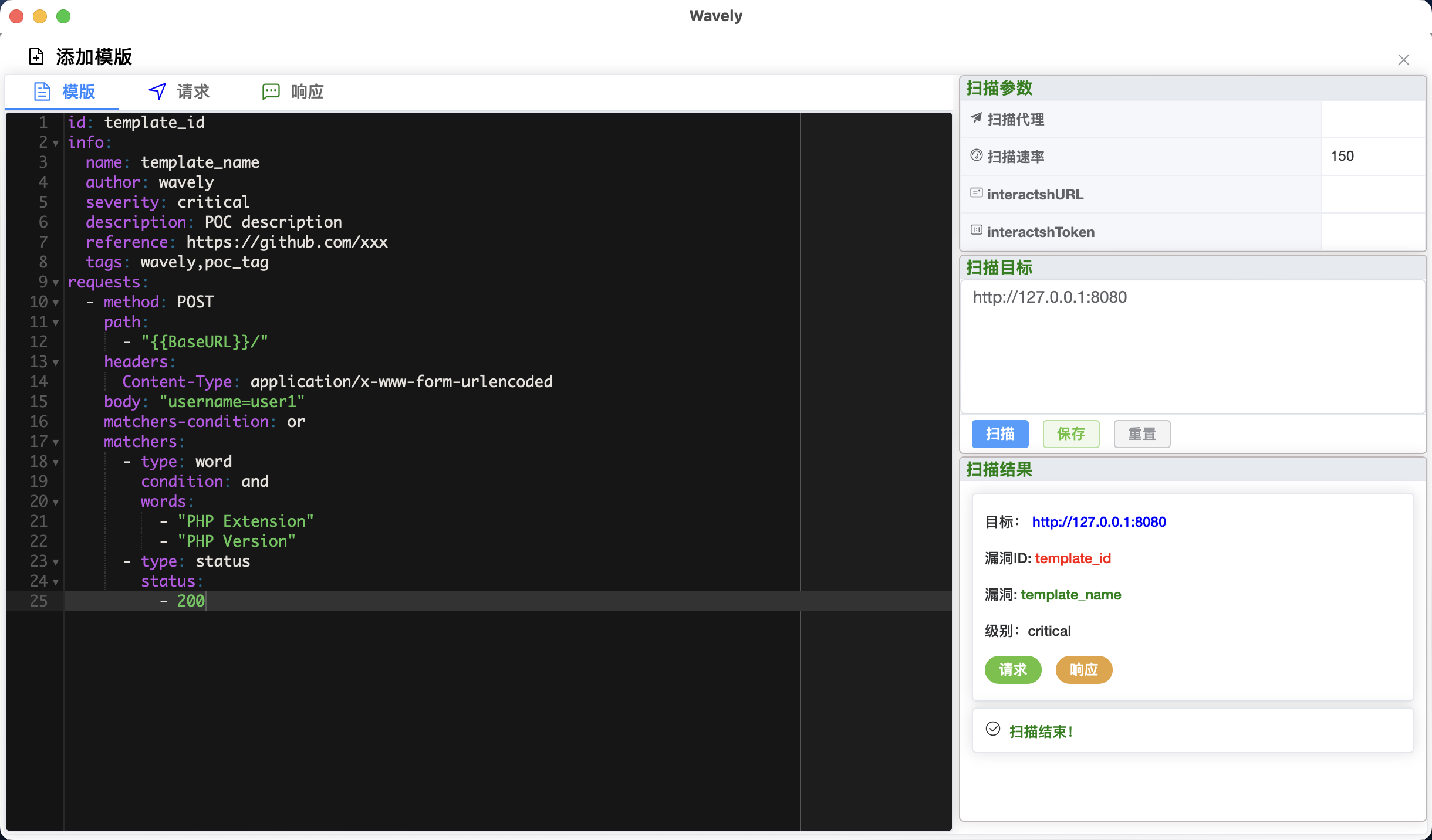Click the 扫描目标 panel header

(1193, 267)
